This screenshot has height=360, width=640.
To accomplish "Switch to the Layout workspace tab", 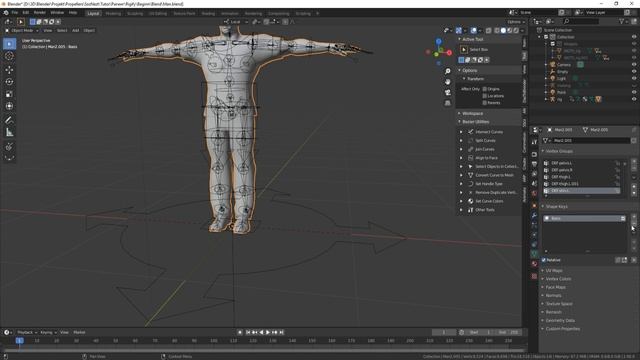I will click(93, 13).
